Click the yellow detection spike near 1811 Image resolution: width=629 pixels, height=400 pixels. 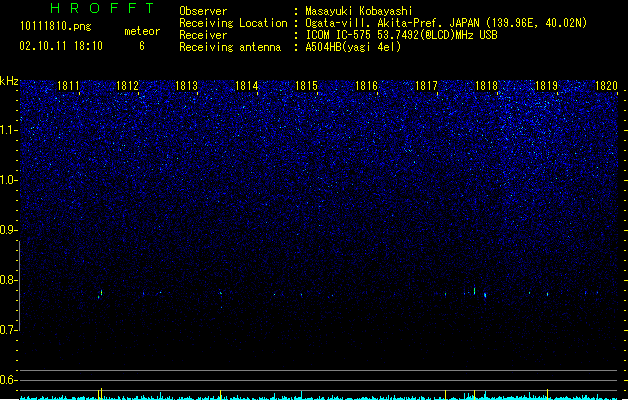100,394
